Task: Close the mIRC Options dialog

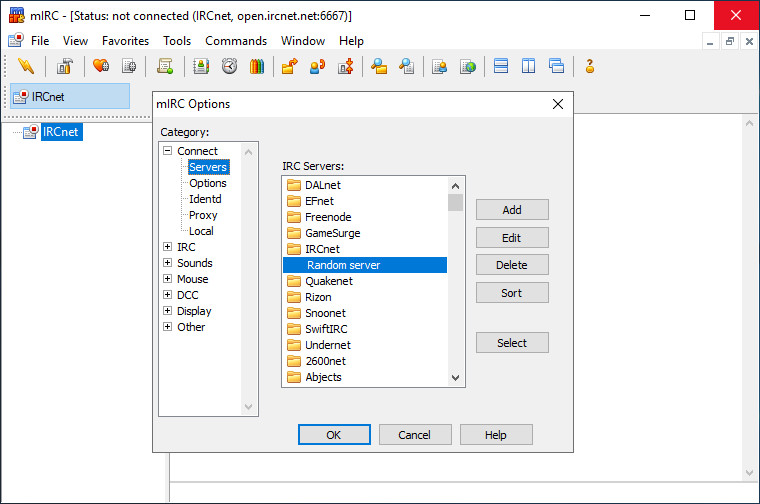Action: [x=558, y=104]
